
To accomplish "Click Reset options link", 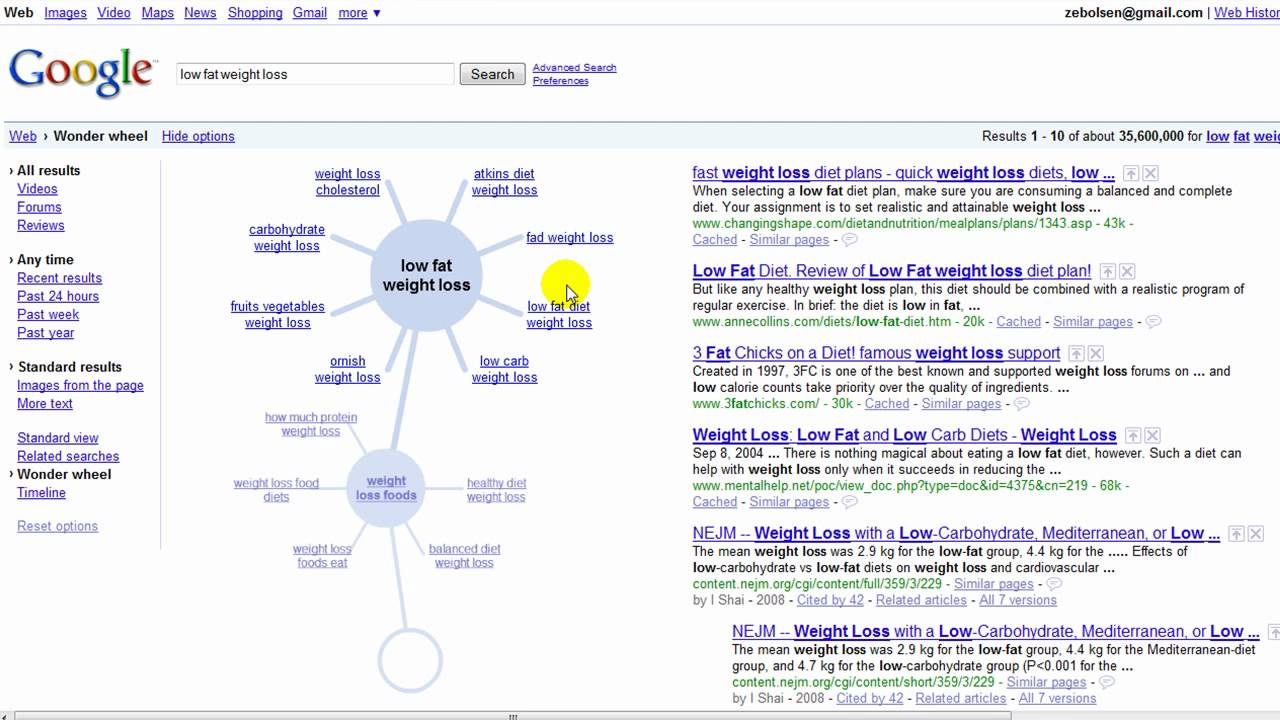I will tap(57, 526).
